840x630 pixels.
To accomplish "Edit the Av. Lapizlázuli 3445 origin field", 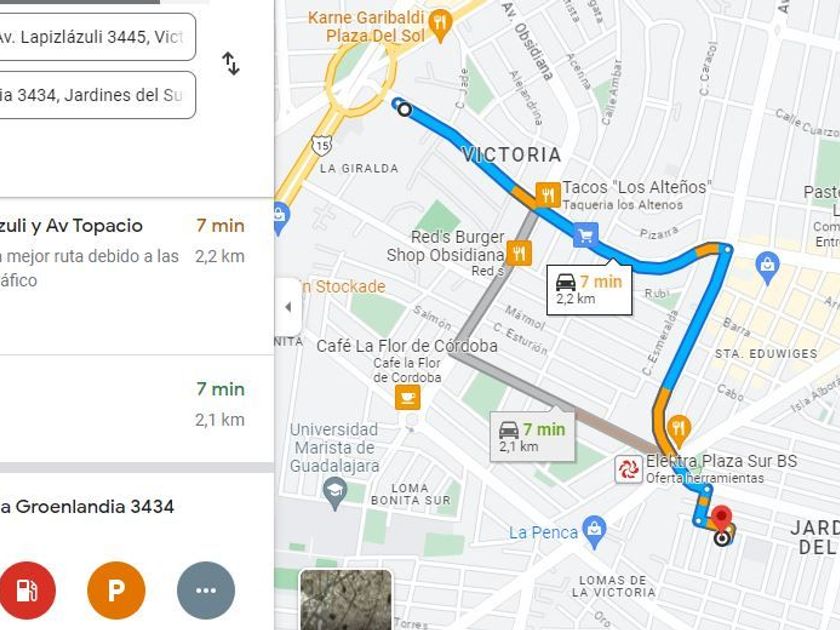I will tap(95, 36).
